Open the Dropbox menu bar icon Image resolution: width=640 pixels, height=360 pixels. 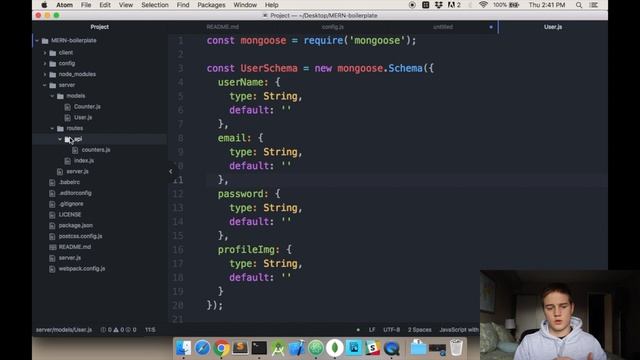click(439, 5)
